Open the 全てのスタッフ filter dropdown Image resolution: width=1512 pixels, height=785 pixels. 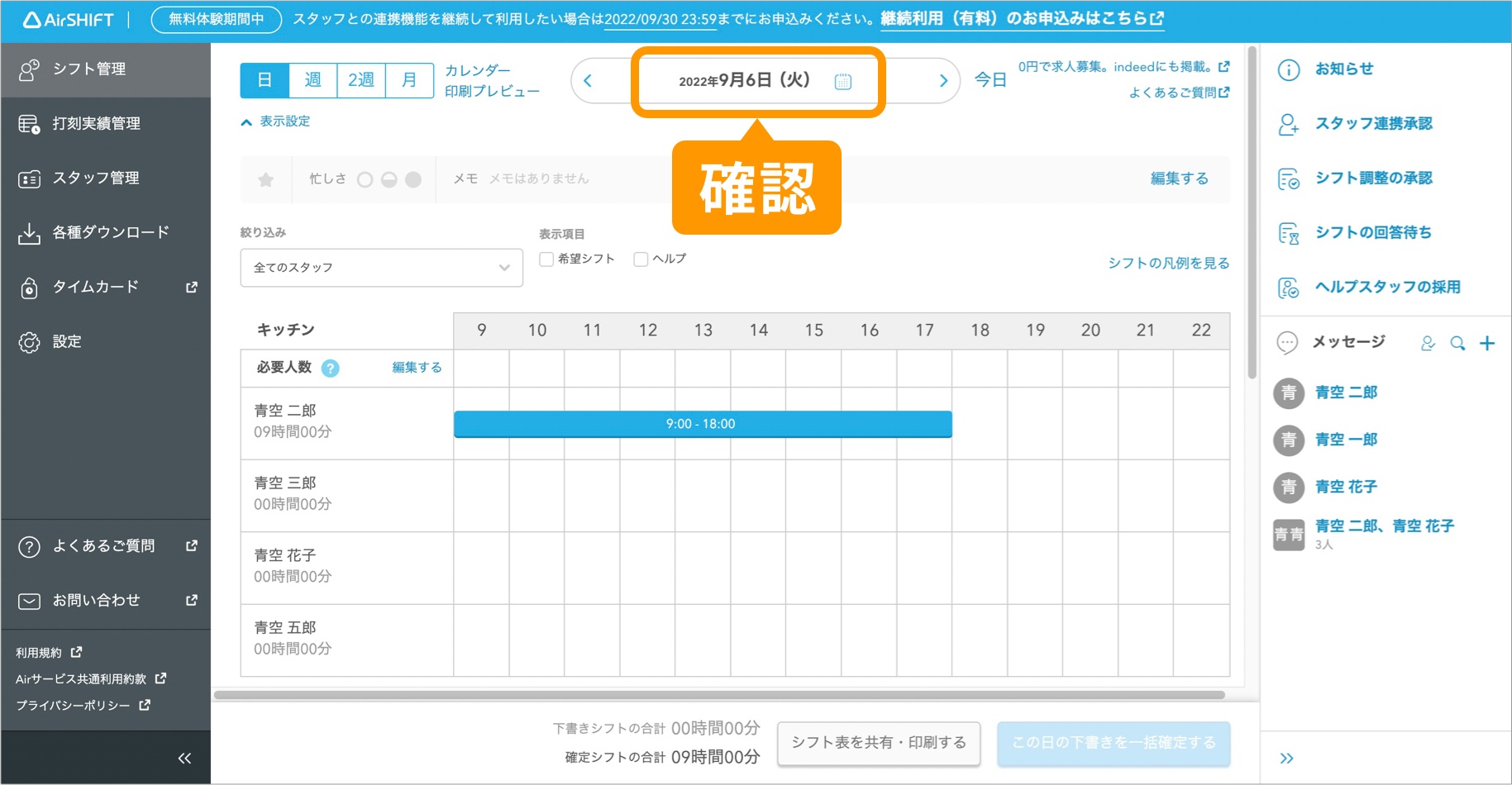(x=381, y=268)
